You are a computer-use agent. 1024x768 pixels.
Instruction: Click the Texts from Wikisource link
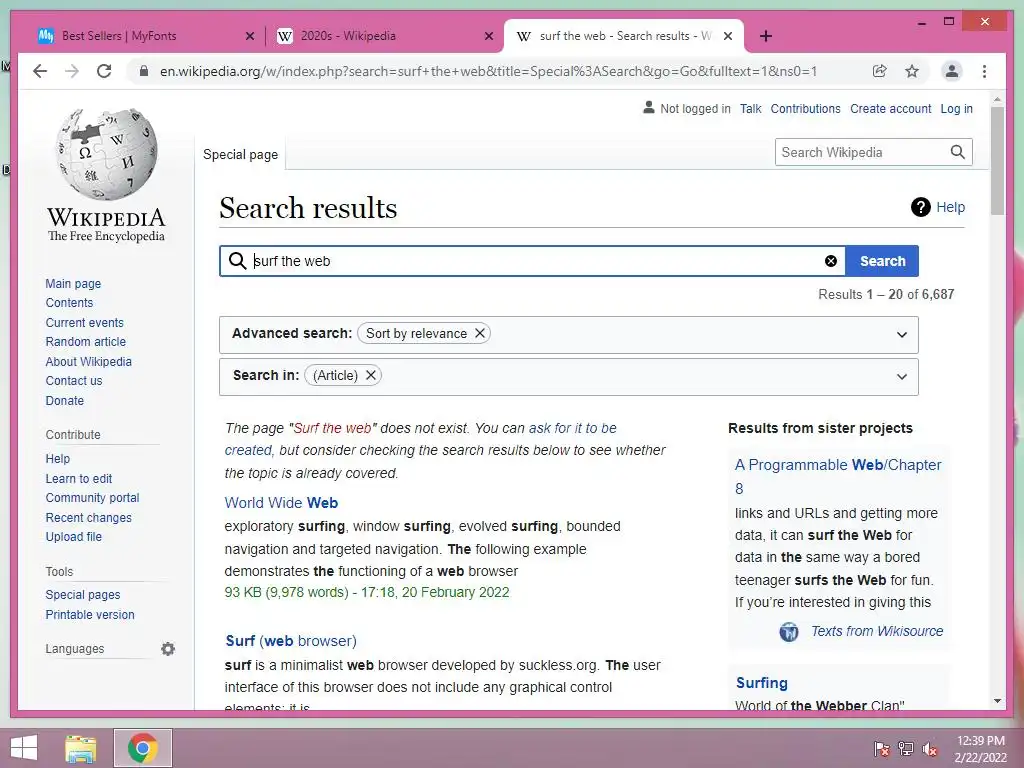(x=877, y=632)
